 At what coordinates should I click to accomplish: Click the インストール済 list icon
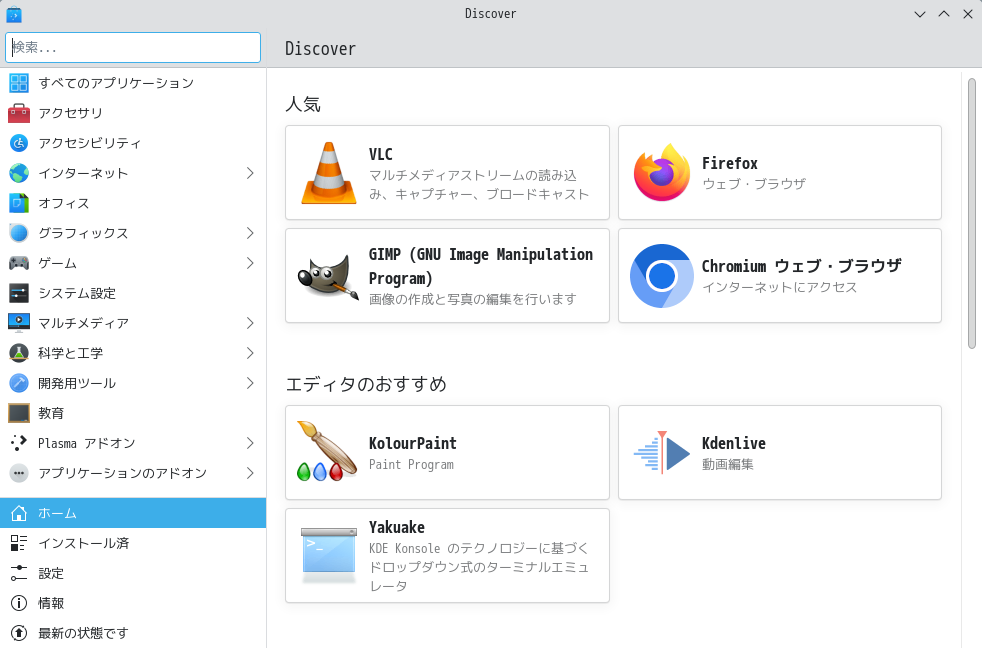(19, 543)
